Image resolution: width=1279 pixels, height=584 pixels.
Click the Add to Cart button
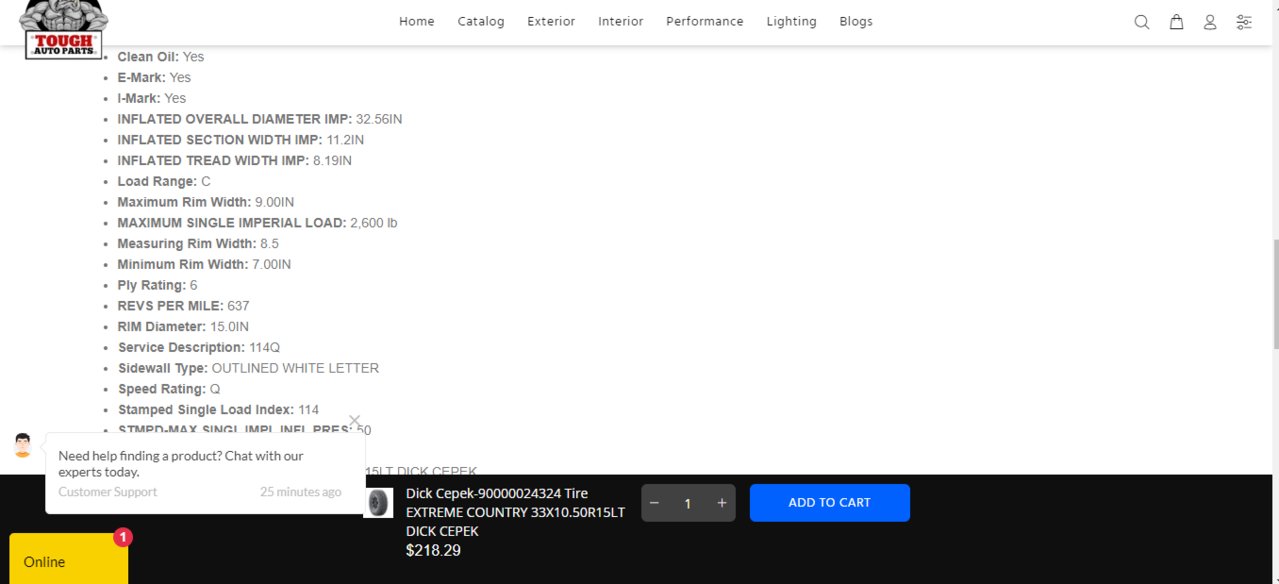tap(830, 503)
